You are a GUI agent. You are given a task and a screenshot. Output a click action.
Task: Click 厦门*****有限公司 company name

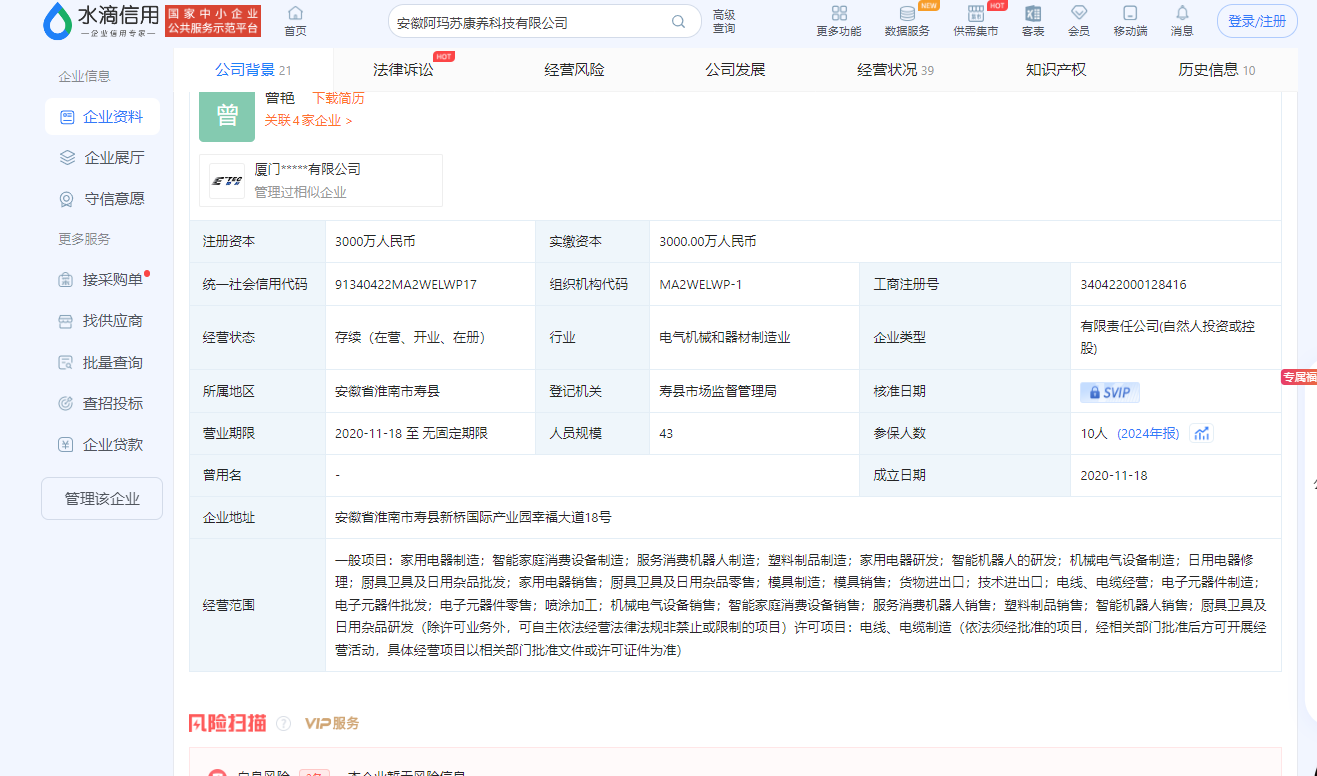tap(307, 170)
